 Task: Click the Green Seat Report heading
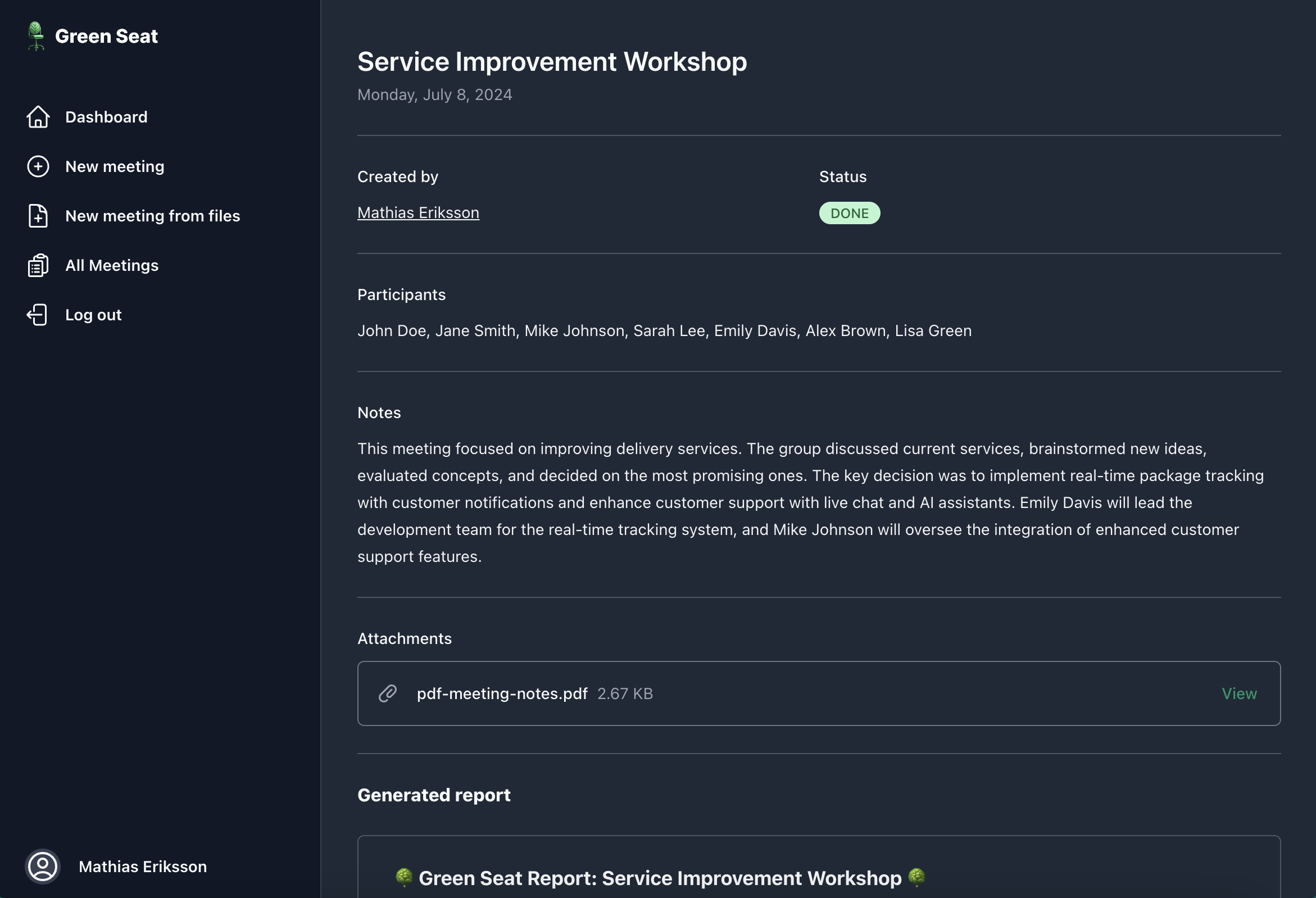[660, 878]
